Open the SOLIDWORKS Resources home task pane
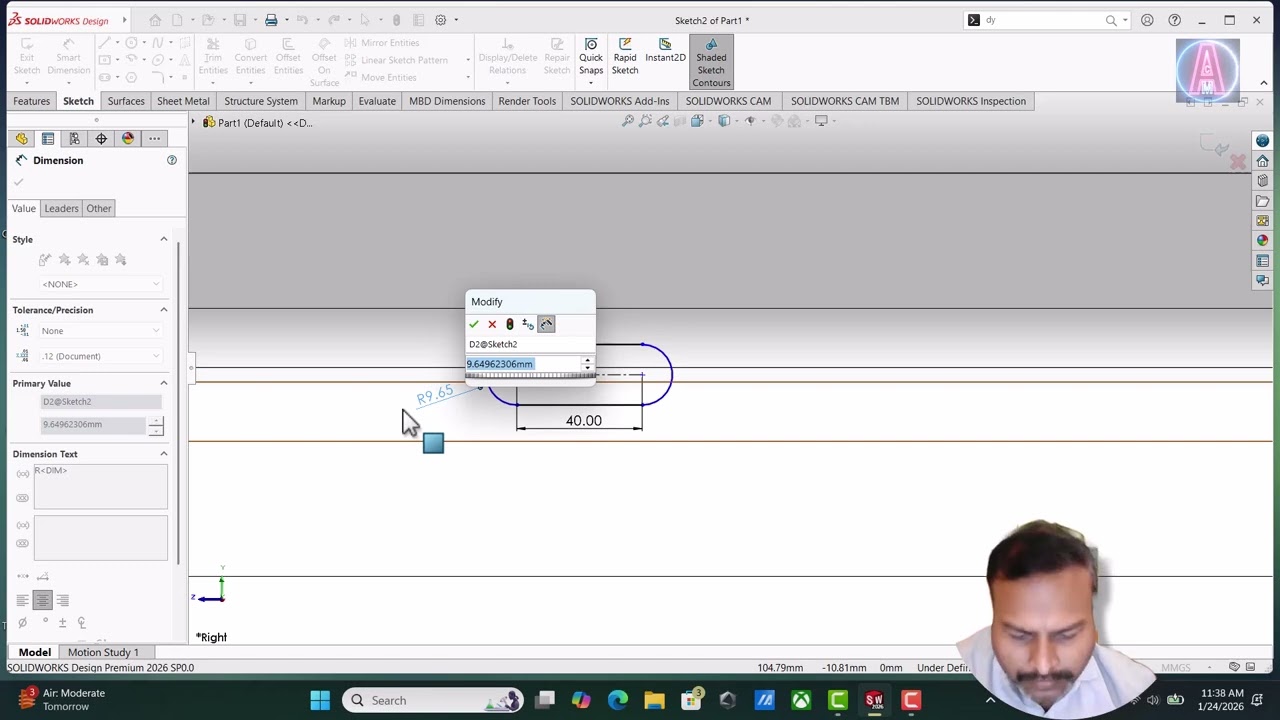This screenshot has height=720, width=1280. point(1262,161)
